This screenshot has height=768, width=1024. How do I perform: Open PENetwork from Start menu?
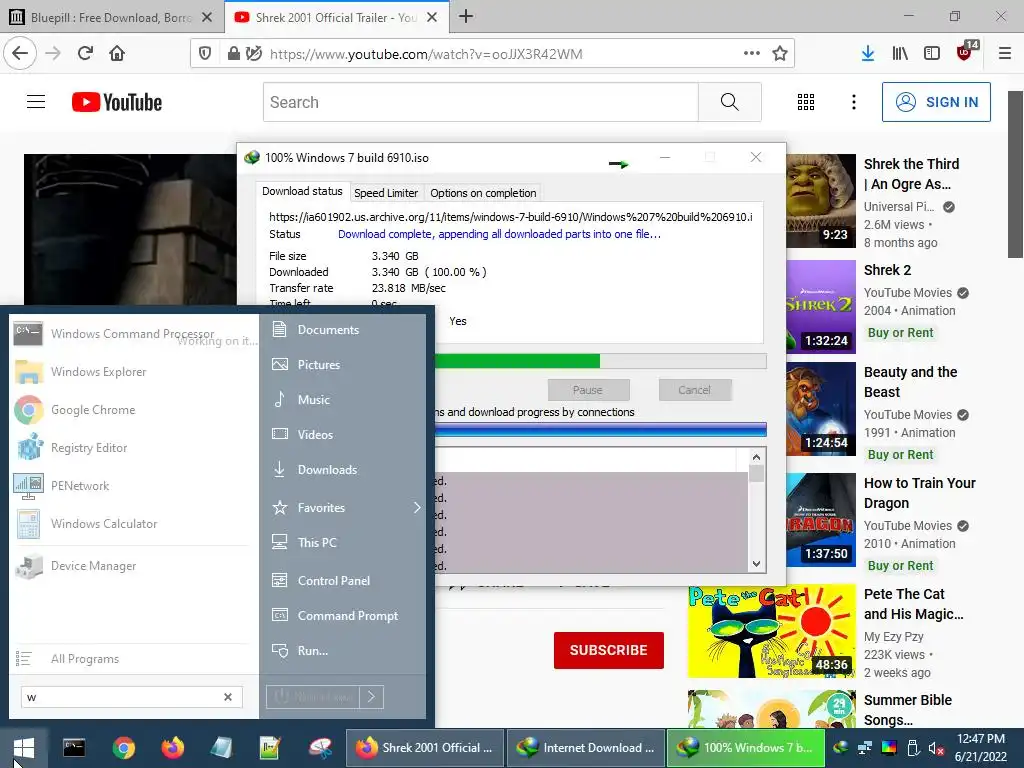point(133,486)
